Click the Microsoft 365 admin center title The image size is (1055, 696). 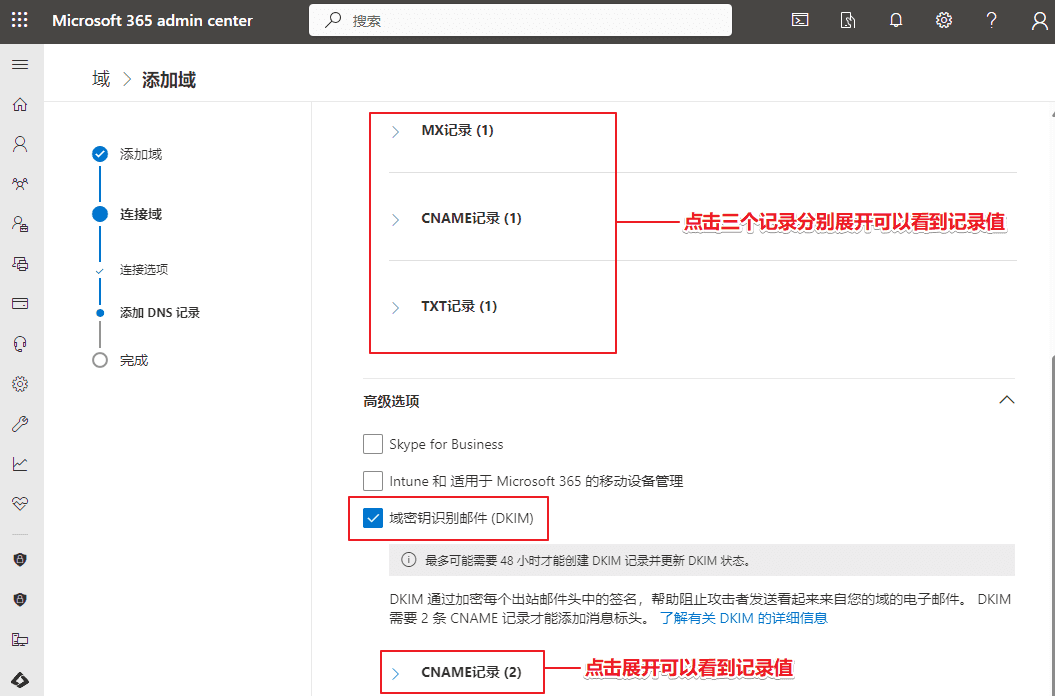[x=153, y=20]
